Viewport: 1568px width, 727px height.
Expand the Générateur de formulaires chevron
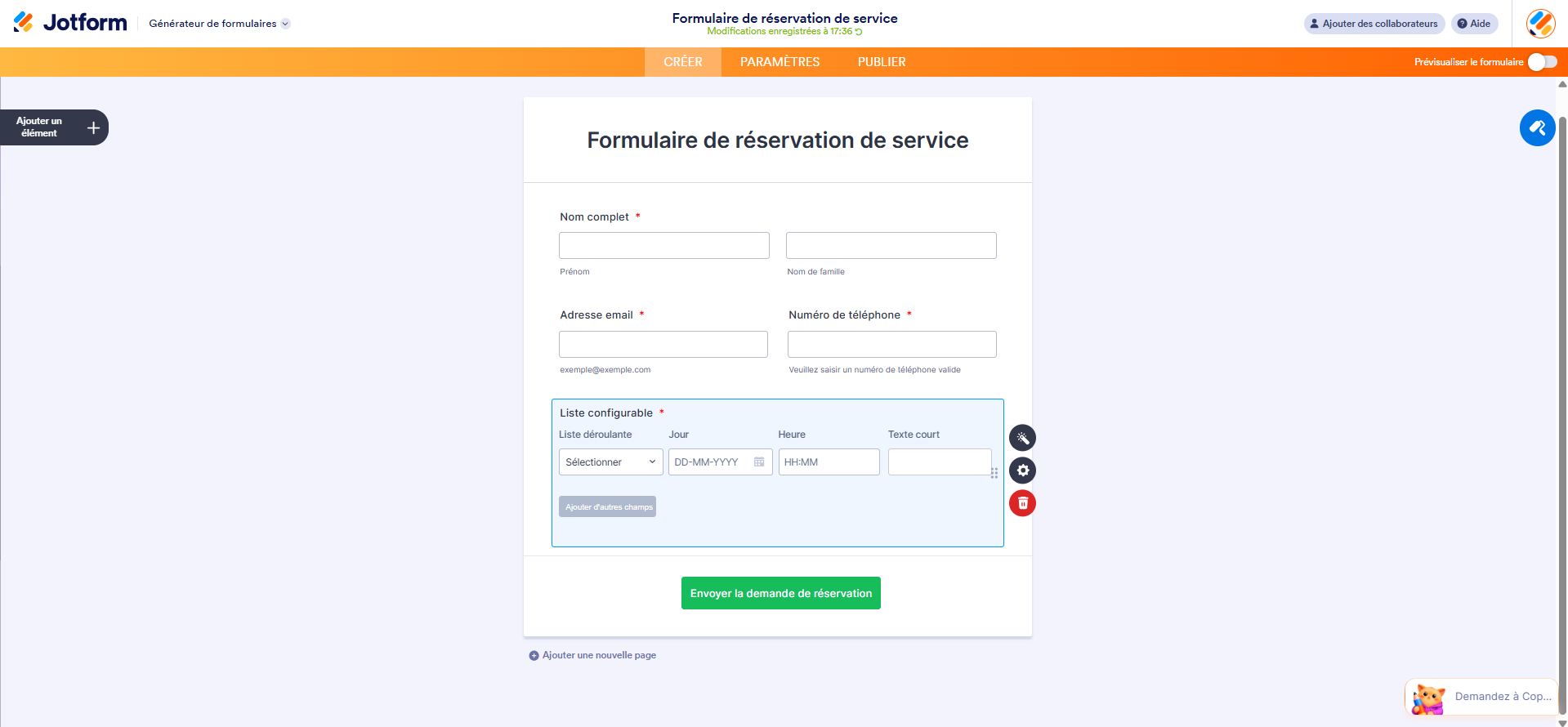(284, 24)
